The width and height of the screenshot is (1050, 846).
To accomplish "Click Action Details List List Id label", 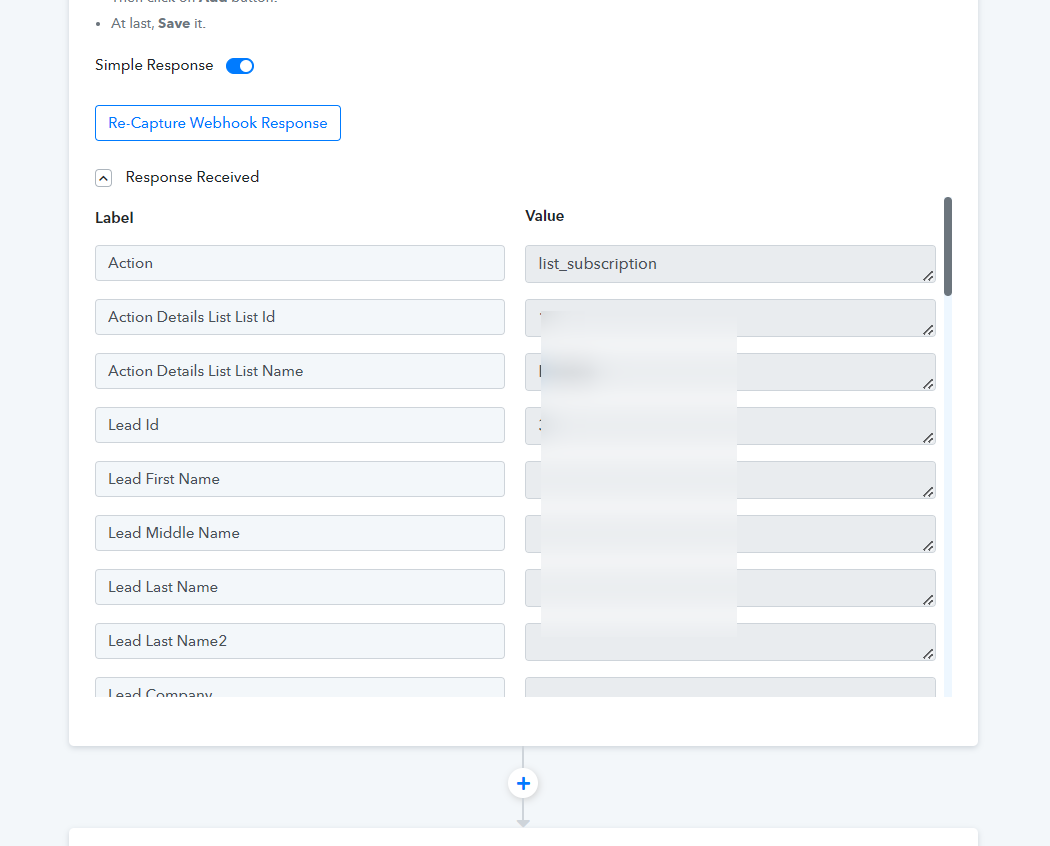I will point(300,317).
